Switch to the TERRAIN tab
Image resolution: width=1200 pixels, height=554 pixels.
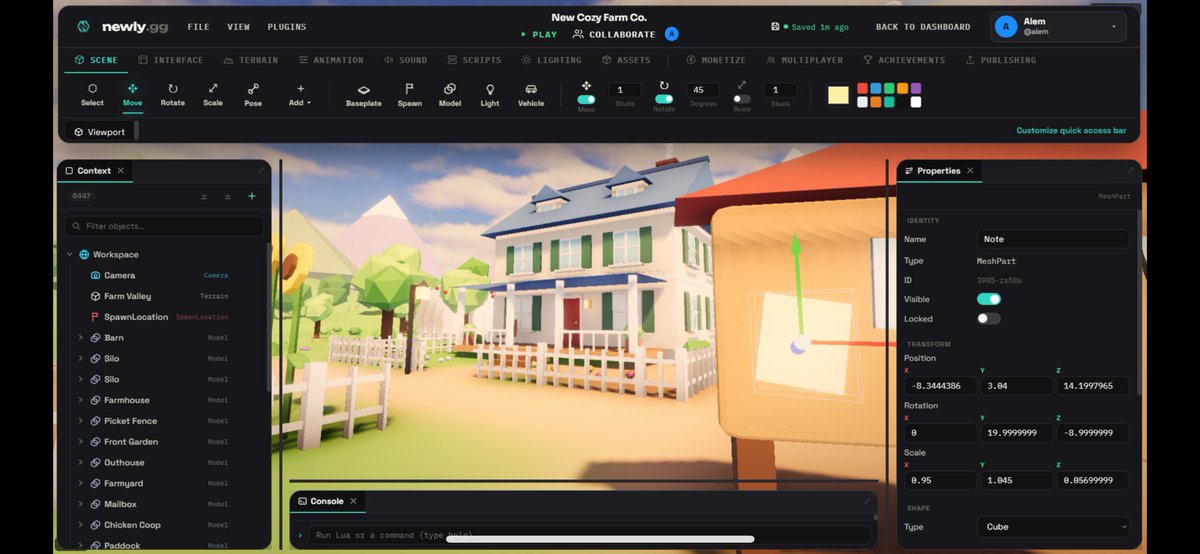coord(251,60)
